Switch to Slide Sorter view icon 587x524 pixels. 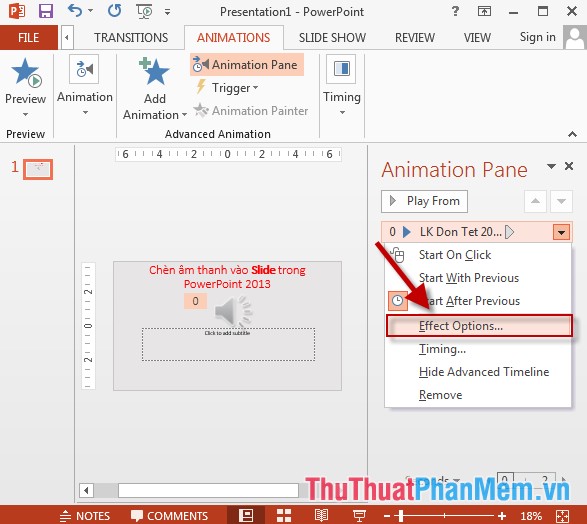tap(284, 516)
